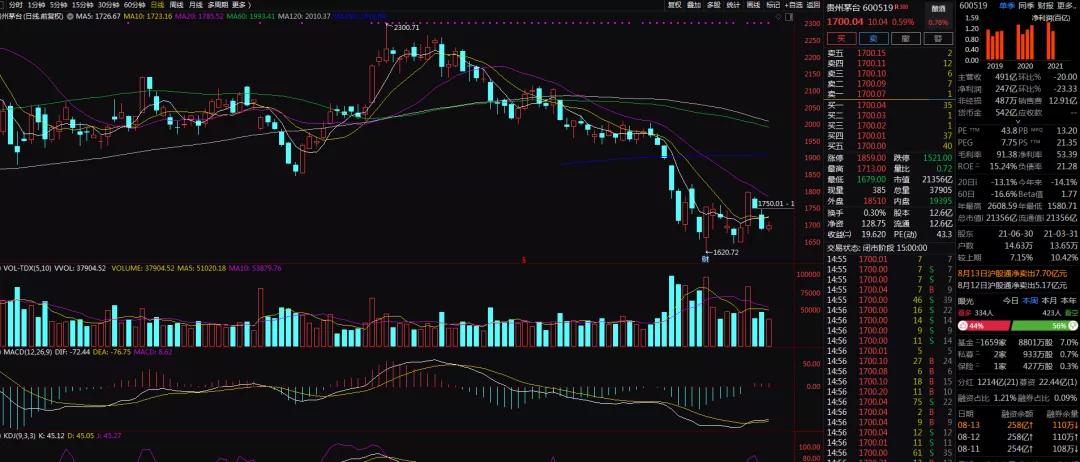Select 本周 in 眼光 sentiment section
1080x462 pixels.
click(x=1030, y=301)
